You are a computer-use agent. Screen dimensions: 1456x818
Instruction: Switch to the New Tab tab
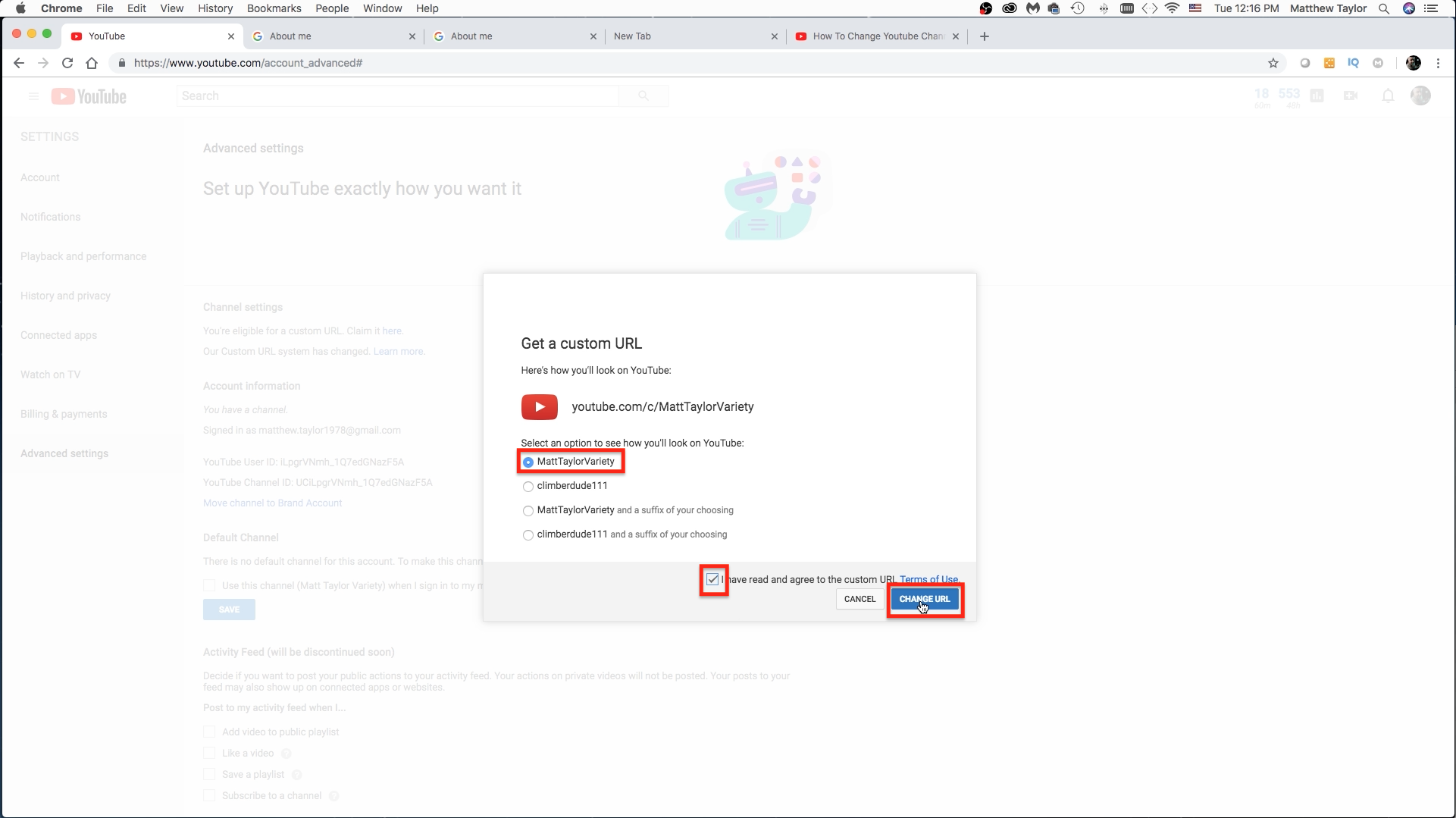pos(695,36)
